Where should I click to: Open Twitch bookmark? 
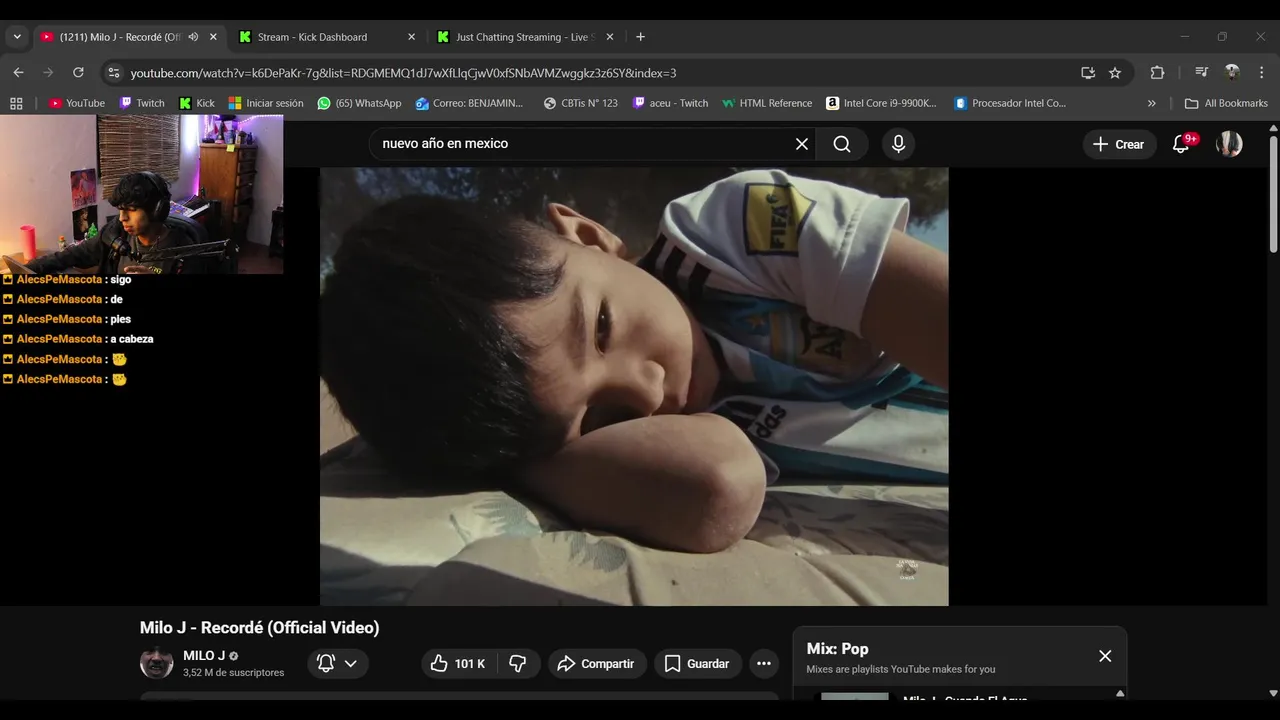(x=142, y=103)
